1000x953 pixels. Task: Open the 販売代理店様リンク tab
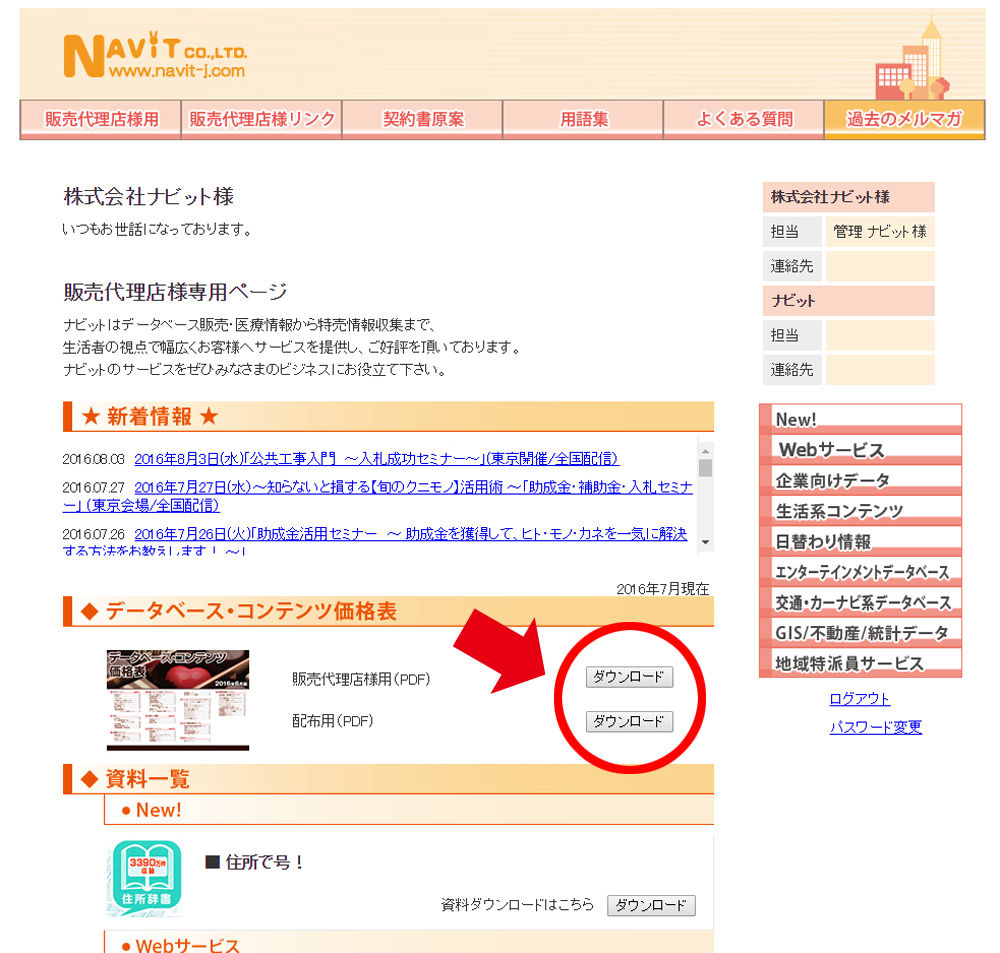click(261, 119)
